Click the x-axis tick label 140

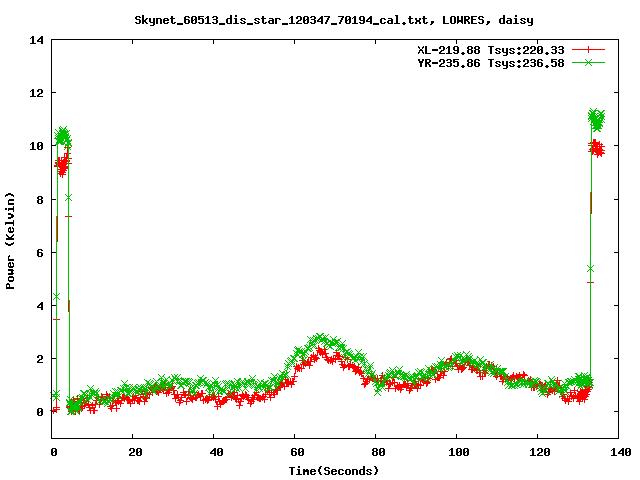621,452
